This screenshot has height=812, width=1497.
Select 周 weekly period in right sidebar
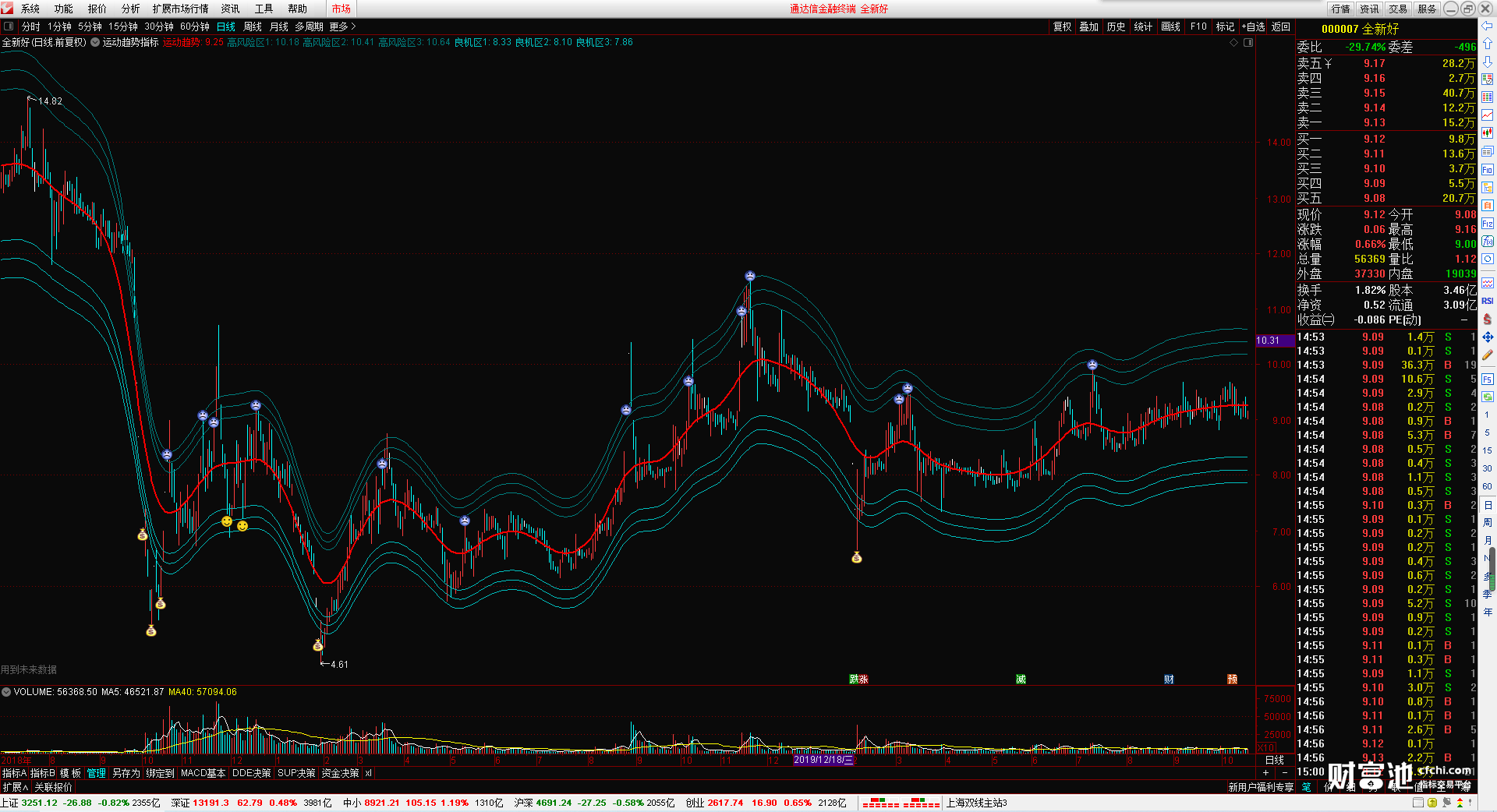(1488, 522)
